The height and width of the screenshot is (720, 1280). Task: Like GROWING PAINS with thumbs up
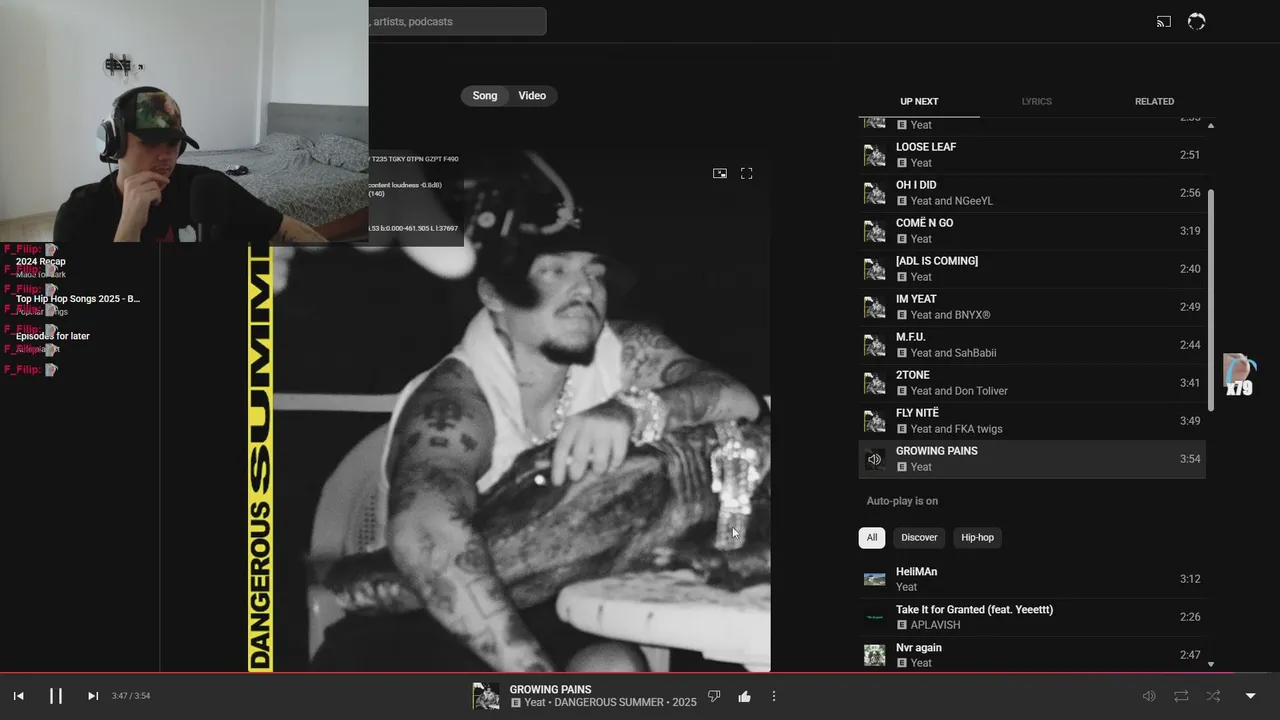(744, 696)
